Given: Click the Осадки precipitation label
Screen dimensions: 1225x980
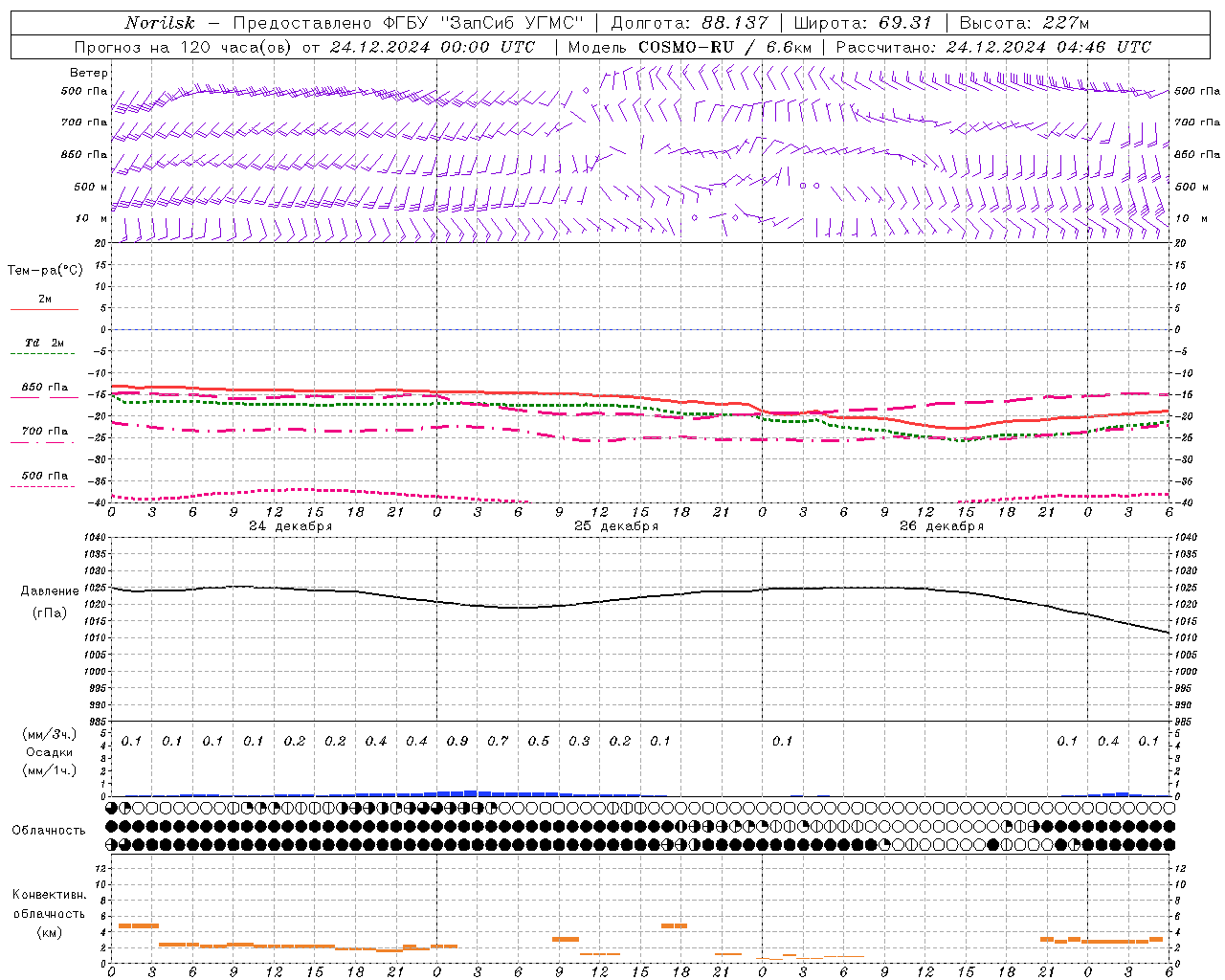Looking at the screenshot, I should [x=50, y=752].
